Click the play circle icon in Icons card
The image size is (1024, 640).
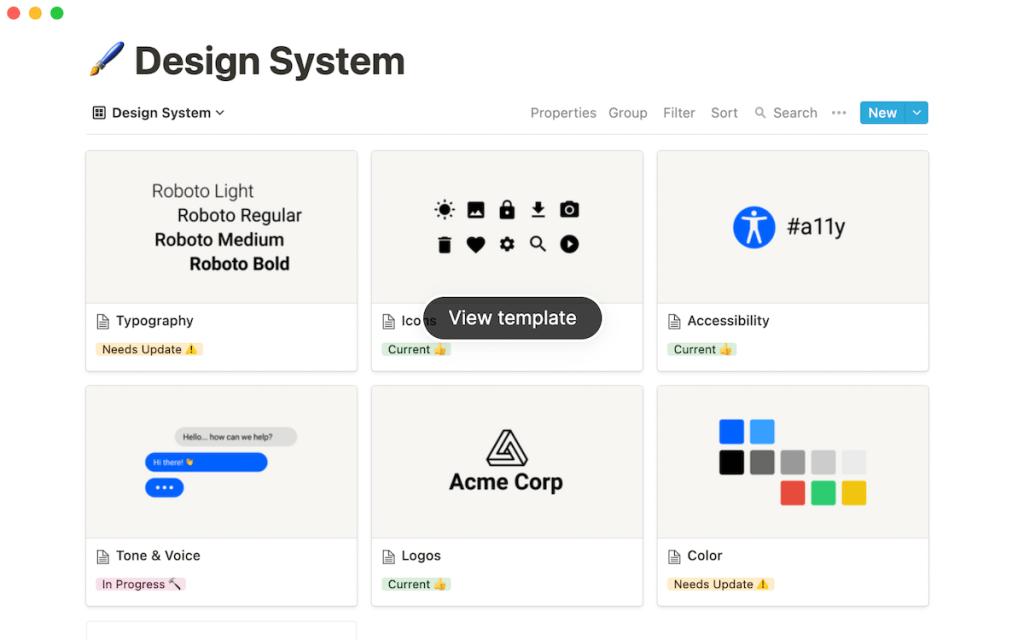[569, 244]
